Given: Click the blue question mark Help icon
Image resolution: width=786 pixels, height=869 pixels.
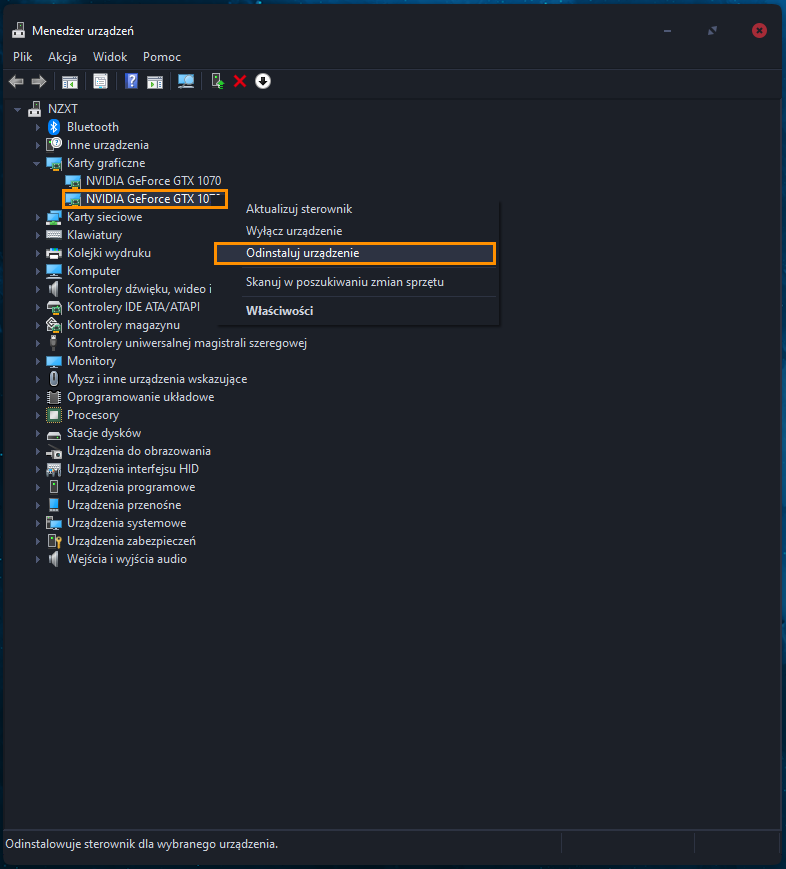Looking at the screenshot, I should coord(131,81).
